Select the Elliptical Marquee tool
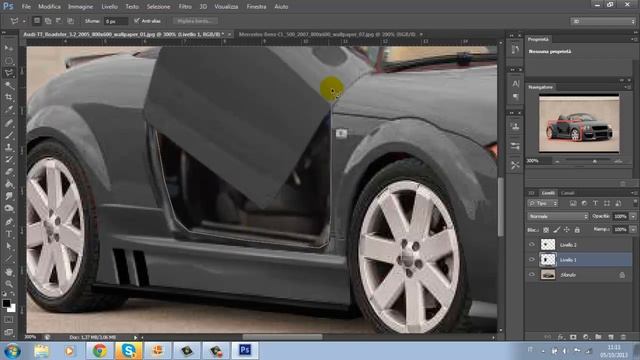640x360 pixels. 9,60
